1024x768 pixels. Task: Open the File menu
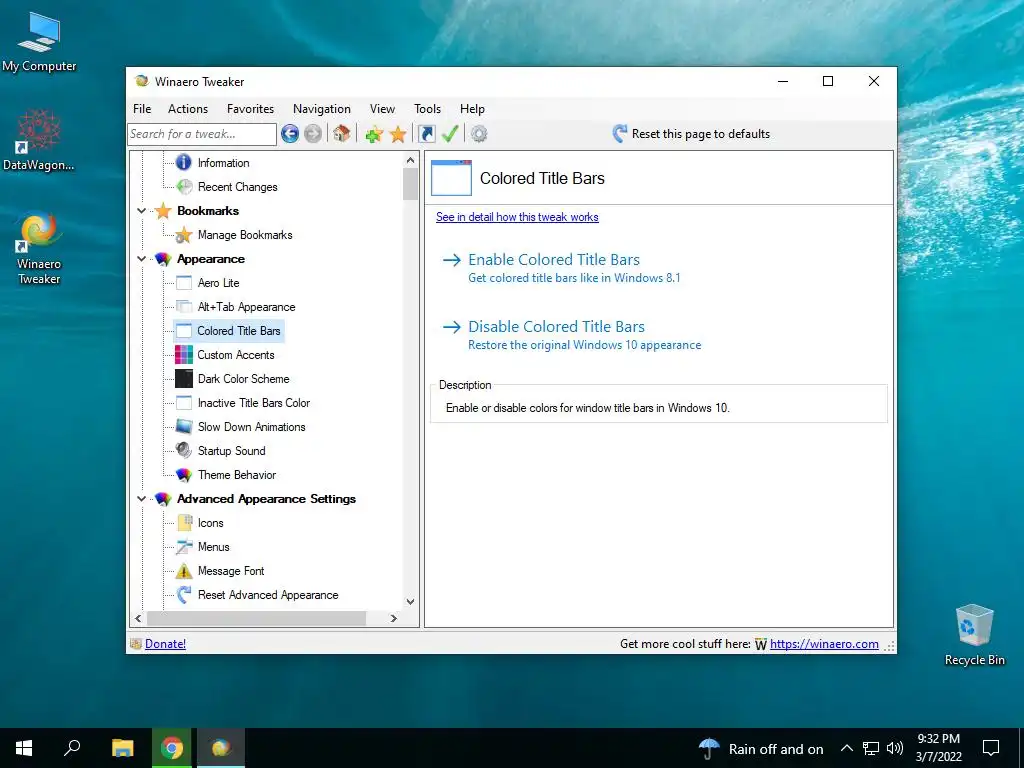pos(142,109)
